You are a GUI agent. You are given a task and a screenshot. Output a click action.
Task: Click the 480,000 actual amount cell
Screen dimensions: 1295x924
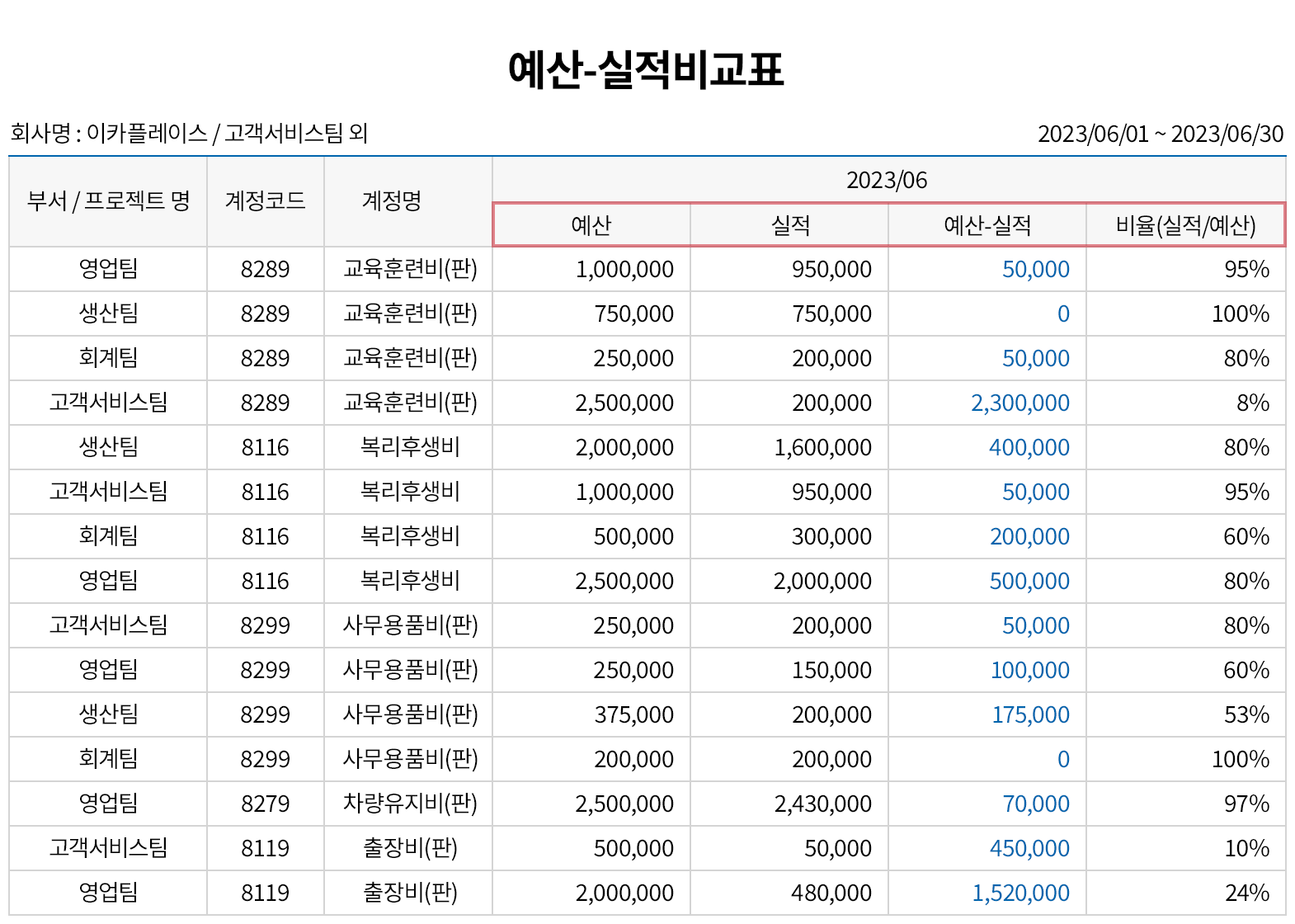(x=790, y=893)
